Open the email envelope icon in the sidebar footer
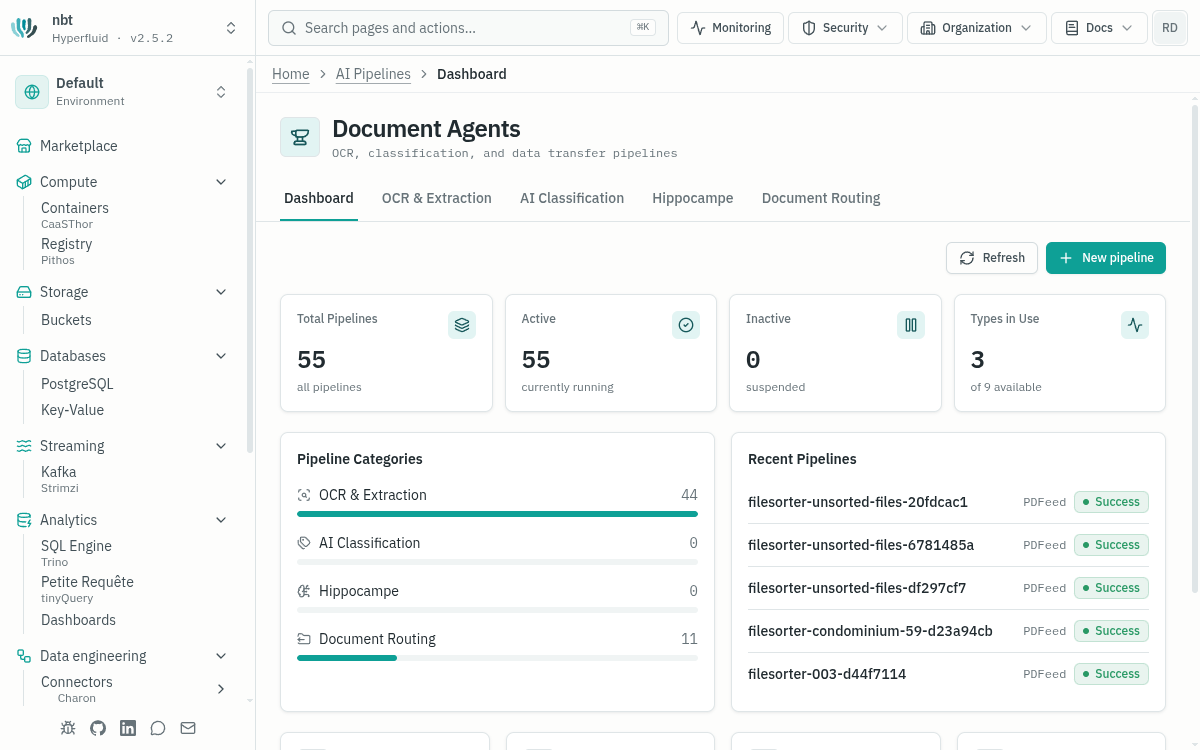 point(188,728)
